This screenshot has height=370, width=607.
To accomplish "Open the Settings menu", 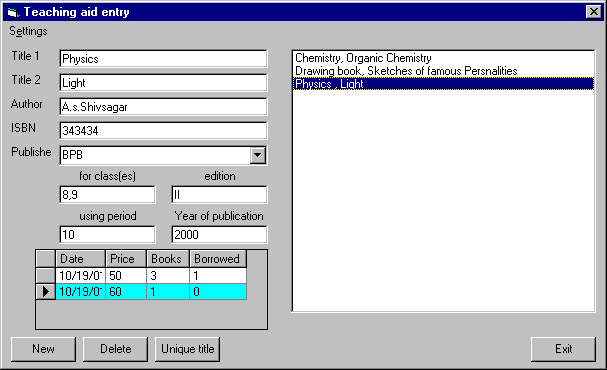I will (x=28, y=31).
